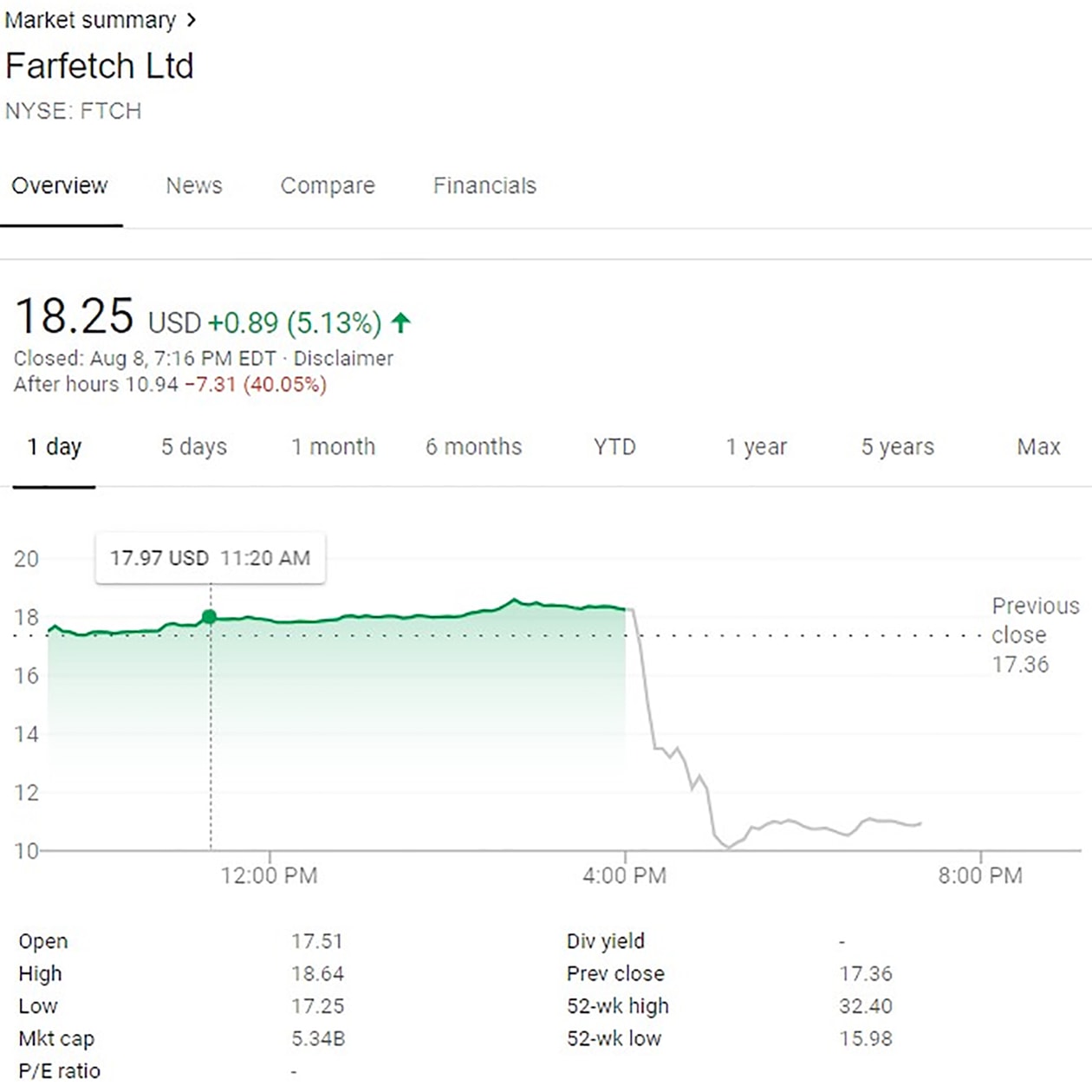
Task: Switch to the 6 months chart view
Action: 473,447
